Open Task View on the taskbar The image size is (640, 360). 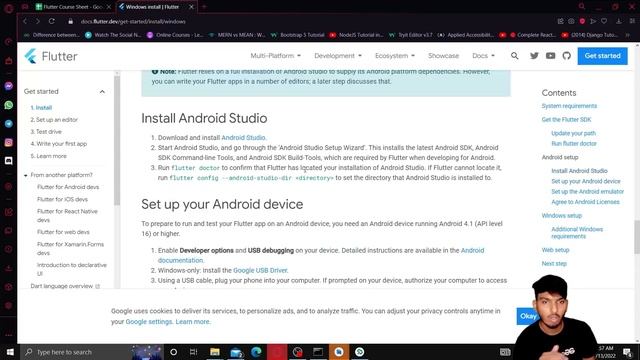pyautogui.click(x=193, y=352)
